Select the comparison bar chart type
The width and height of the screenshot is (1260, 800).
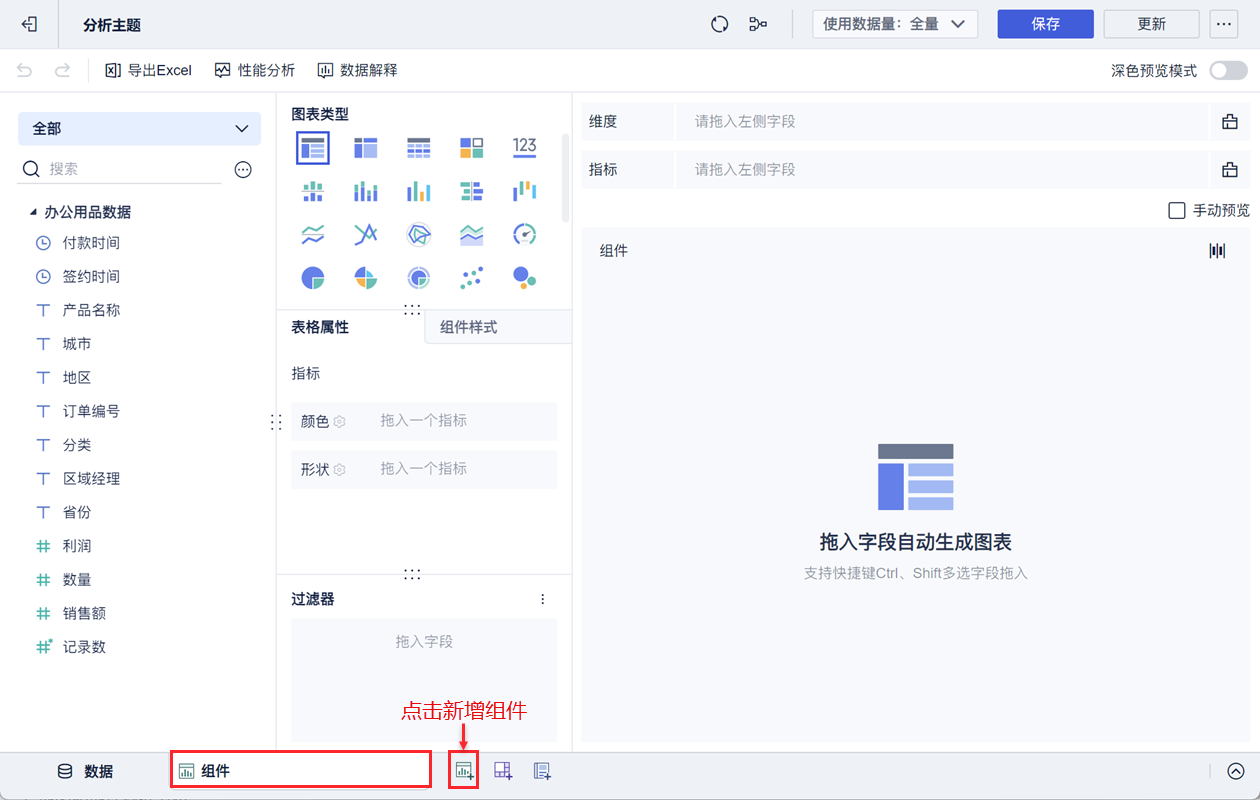tap(472, 191)
